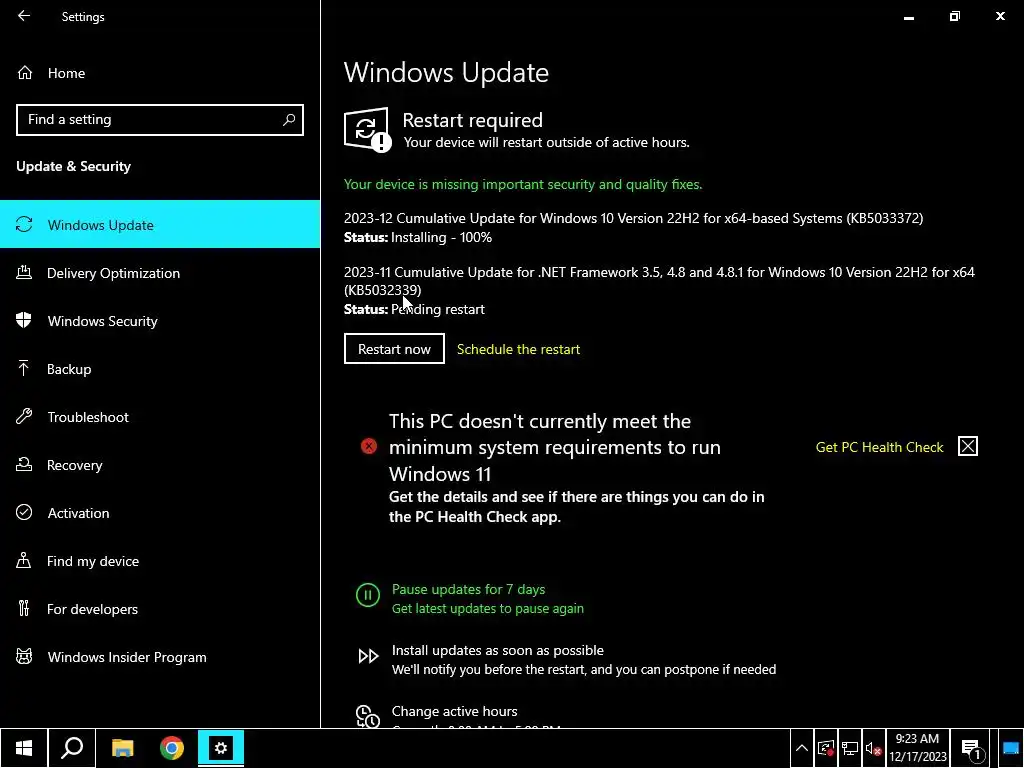Screen dimensions: 1024x768
Task: Click the KB5033372 cumulative update text
Action: click(x=633, y=218)
